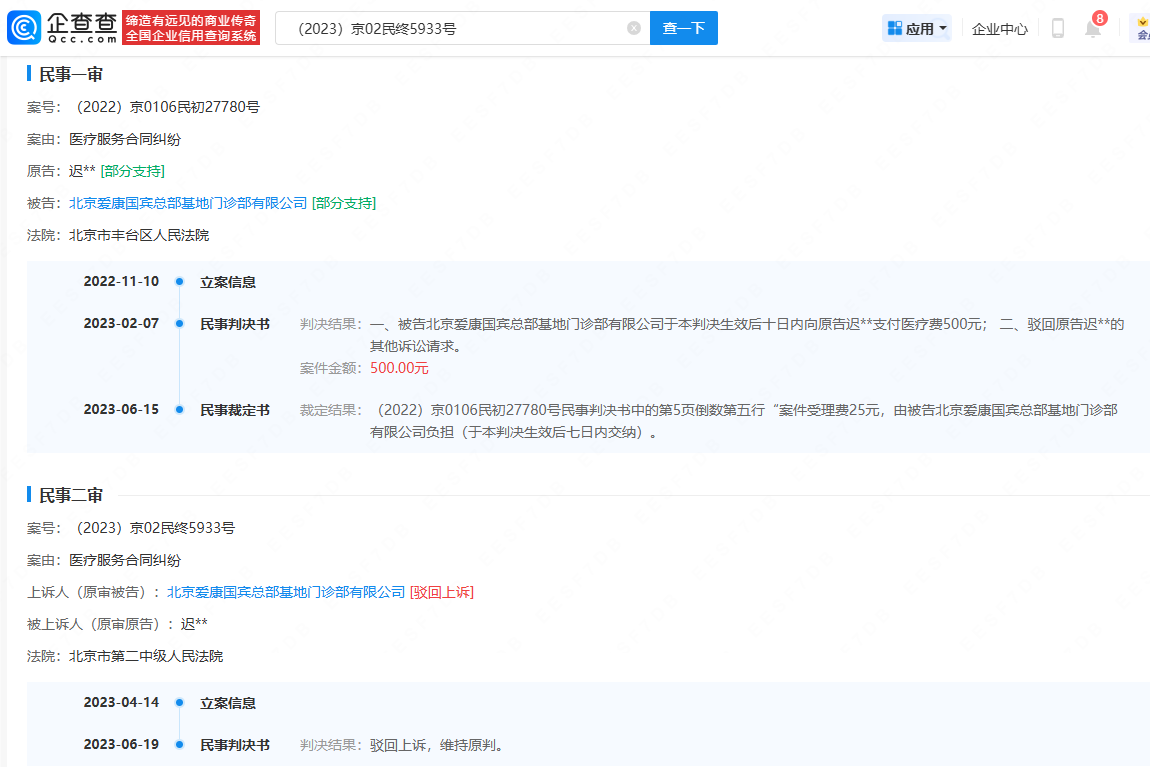Screen dimensions: 1150x767
Task: Open the mobile phone app icon
Action: click(x=1058, y=28)
